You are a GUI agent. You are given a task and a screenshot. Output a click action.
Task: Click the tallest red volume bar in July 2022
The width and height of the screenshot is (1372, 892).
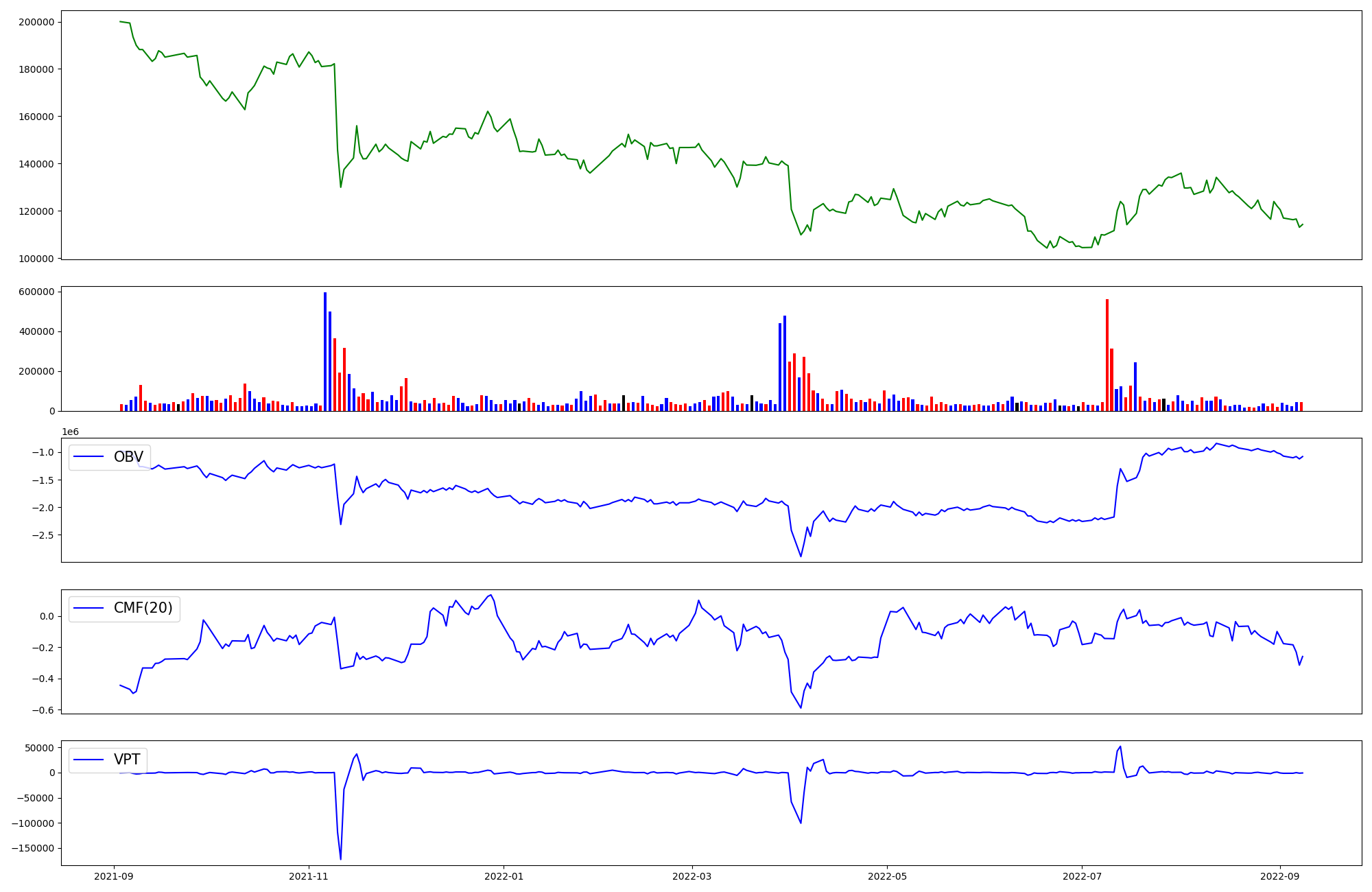[x=1107, y=355]
